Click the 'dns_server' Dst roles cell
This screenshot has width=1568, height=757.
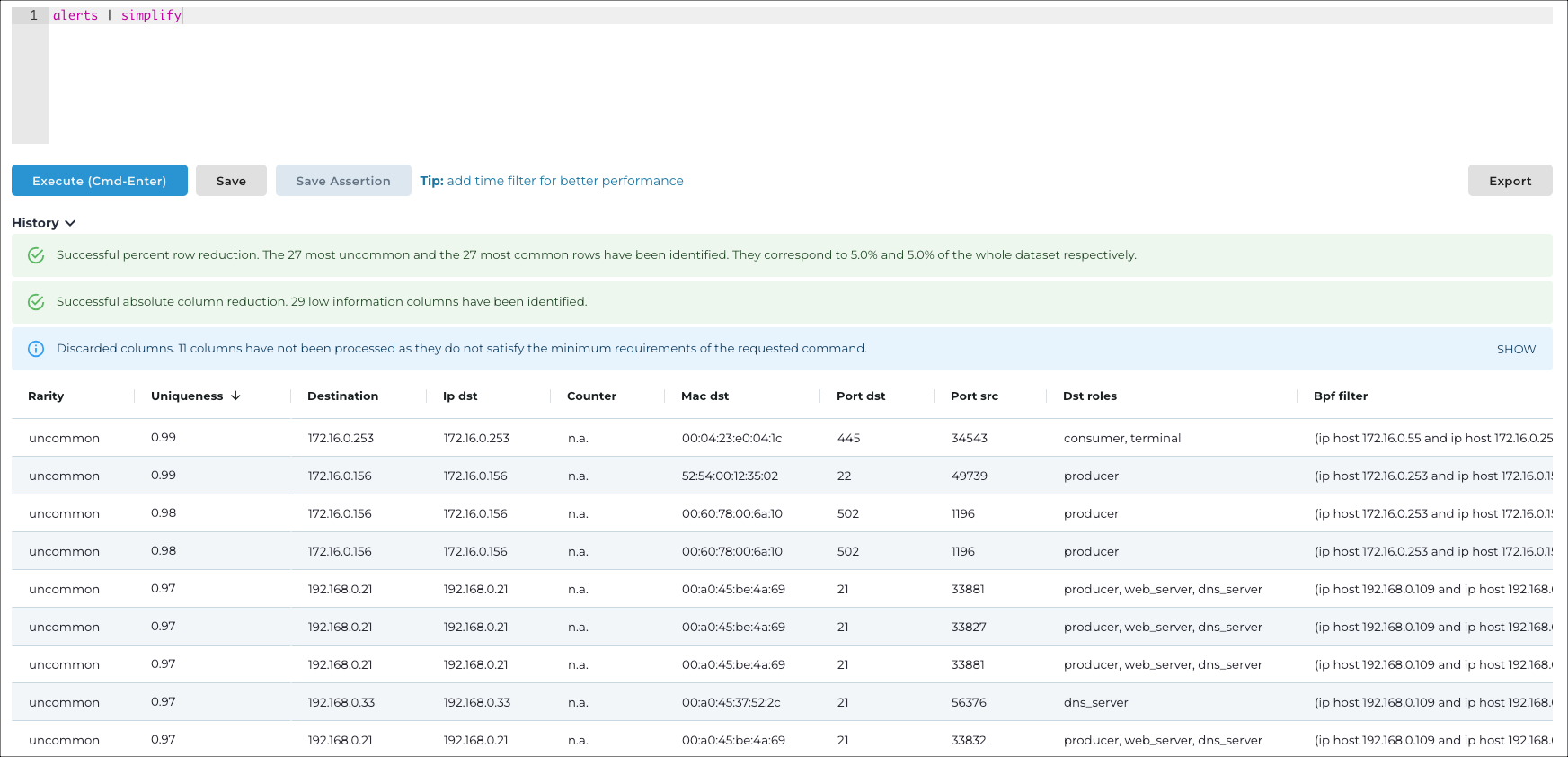pos(1095,702)
